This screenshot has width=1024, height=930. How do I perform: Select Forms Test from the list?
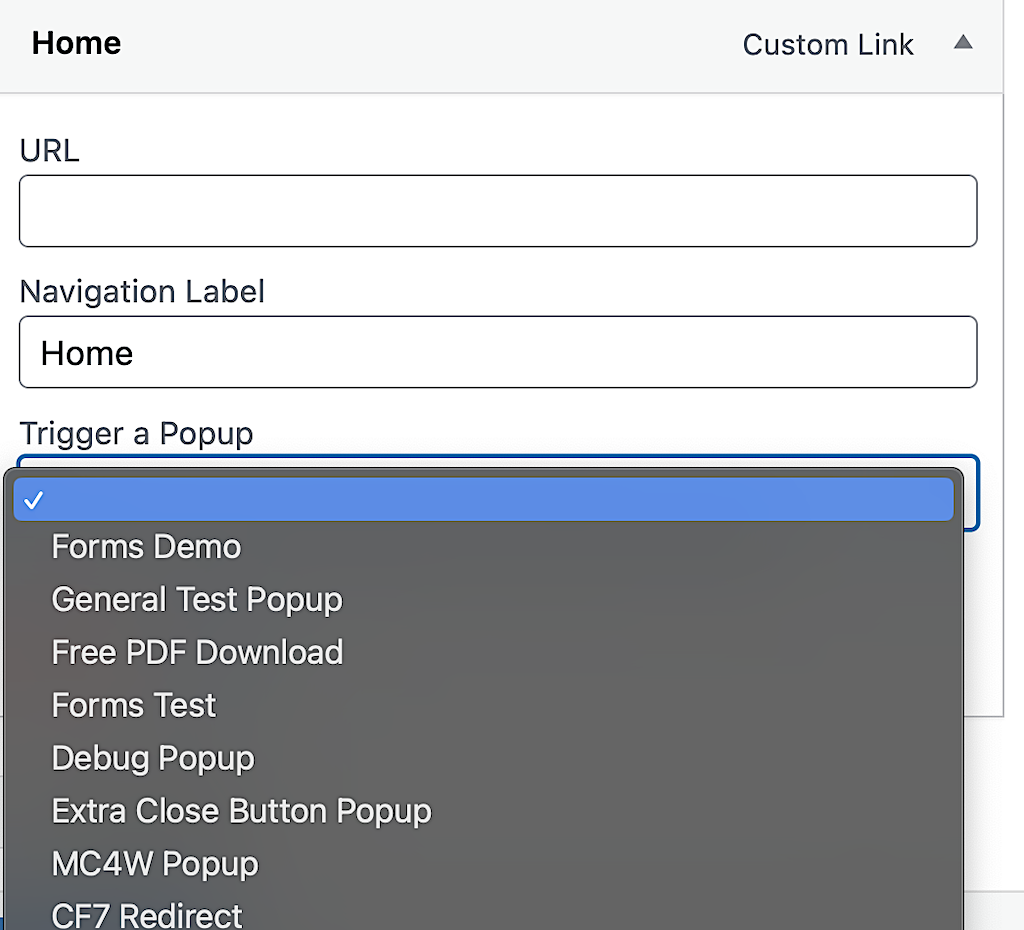click(133, 705)
